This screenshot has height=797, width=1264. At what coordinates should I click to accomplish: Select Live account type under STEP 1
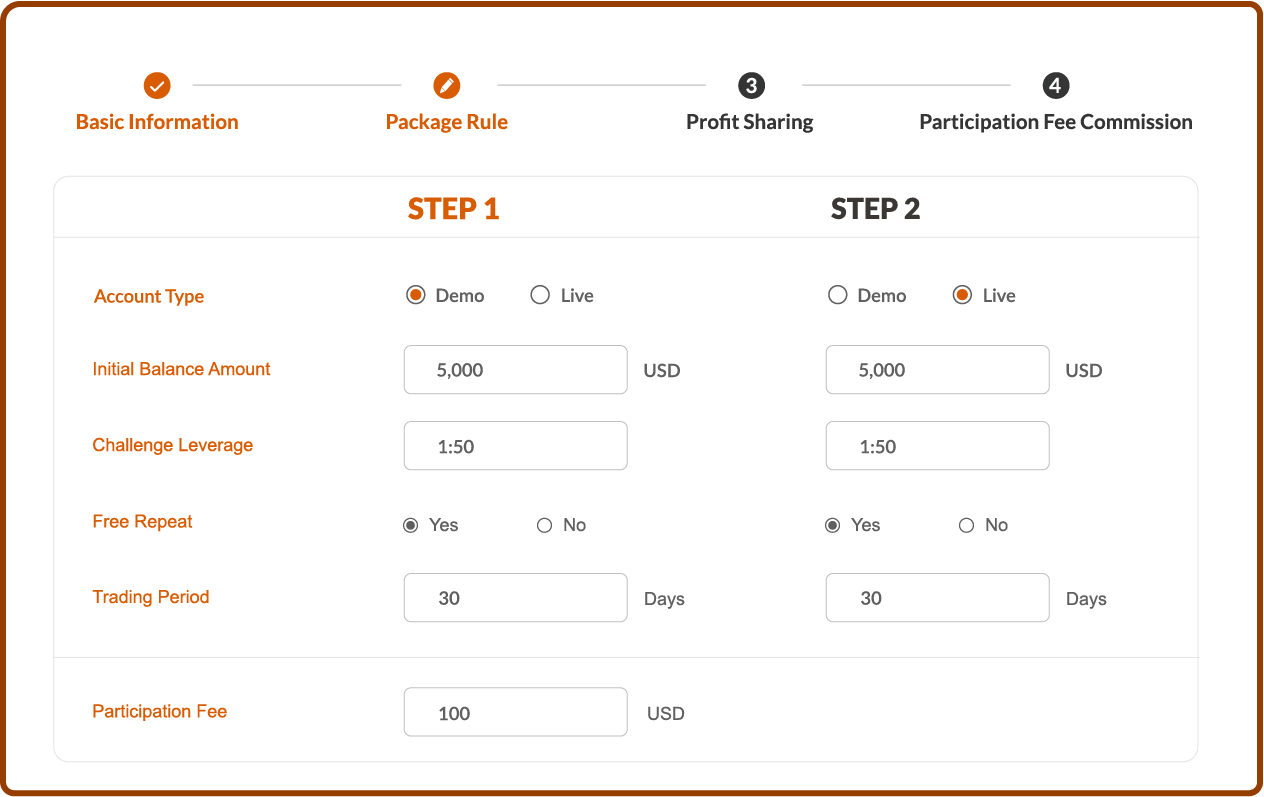click(540, 295)
